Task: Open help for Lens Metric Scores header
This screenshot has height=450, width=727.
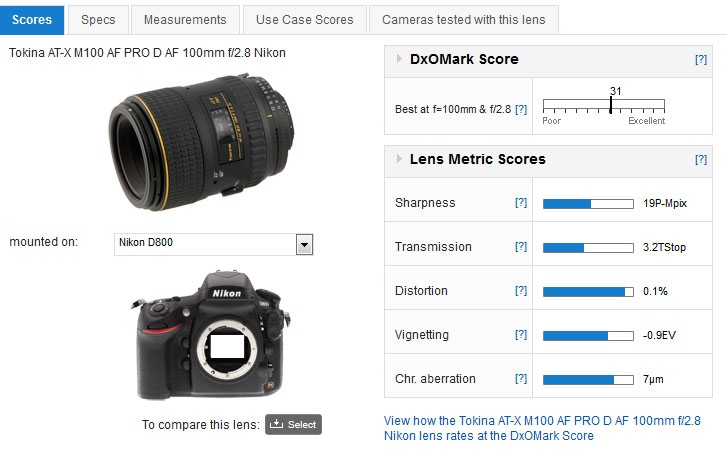Action: pos(701,159)
